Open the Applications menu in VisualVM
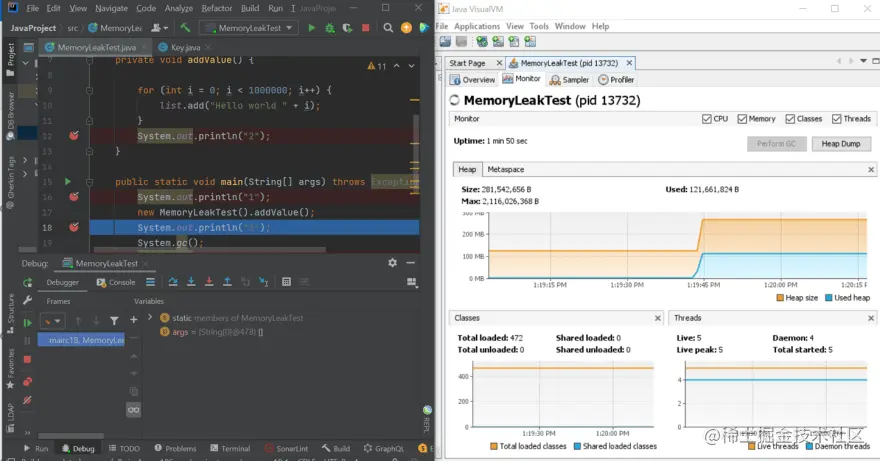Screen dimensions: 880x461 pyautogui.click(x=476, y=26)
